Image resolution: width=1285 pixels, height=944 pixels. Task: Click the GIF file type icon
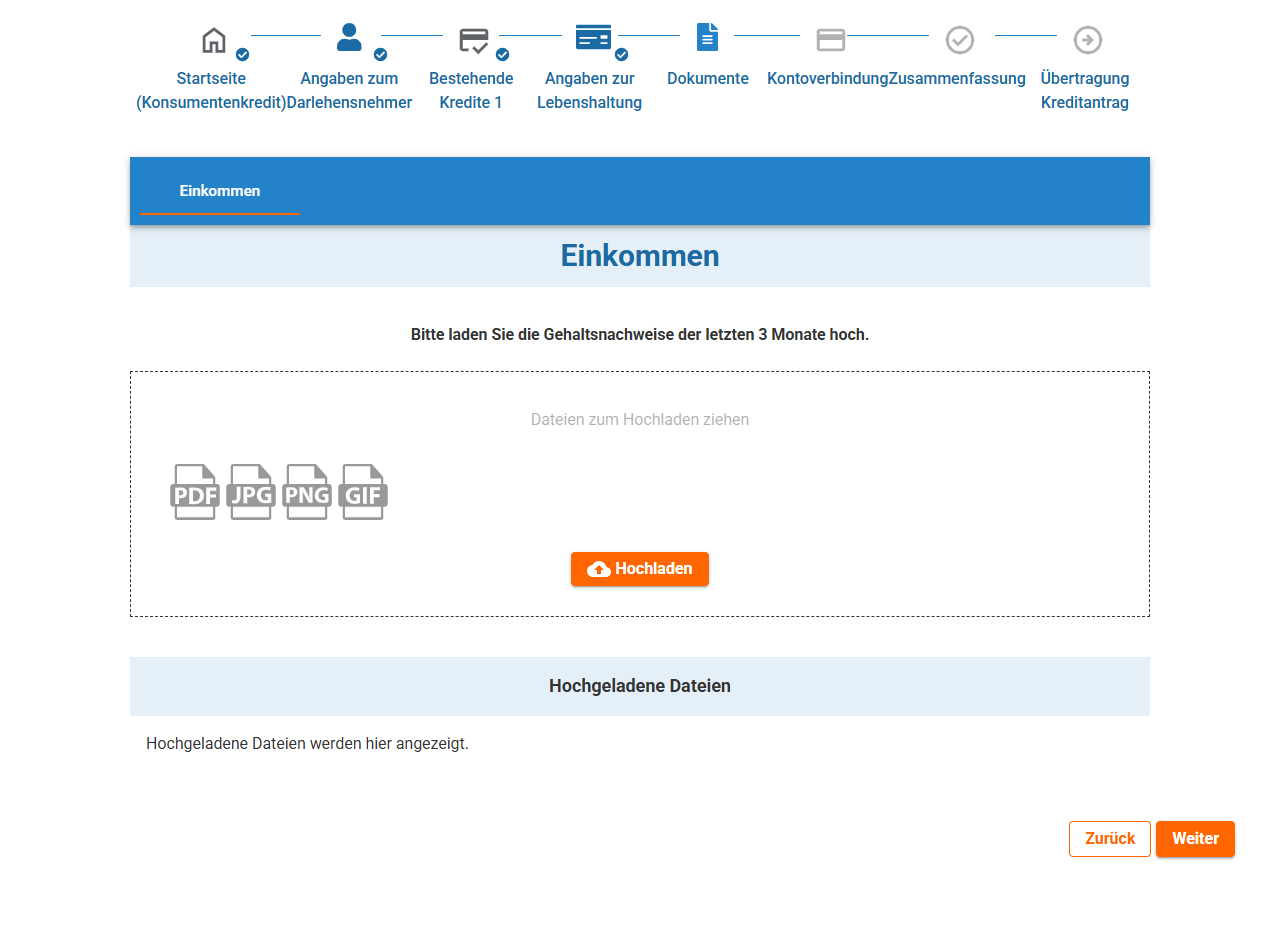pyautogui.click(x=363, y=492)
